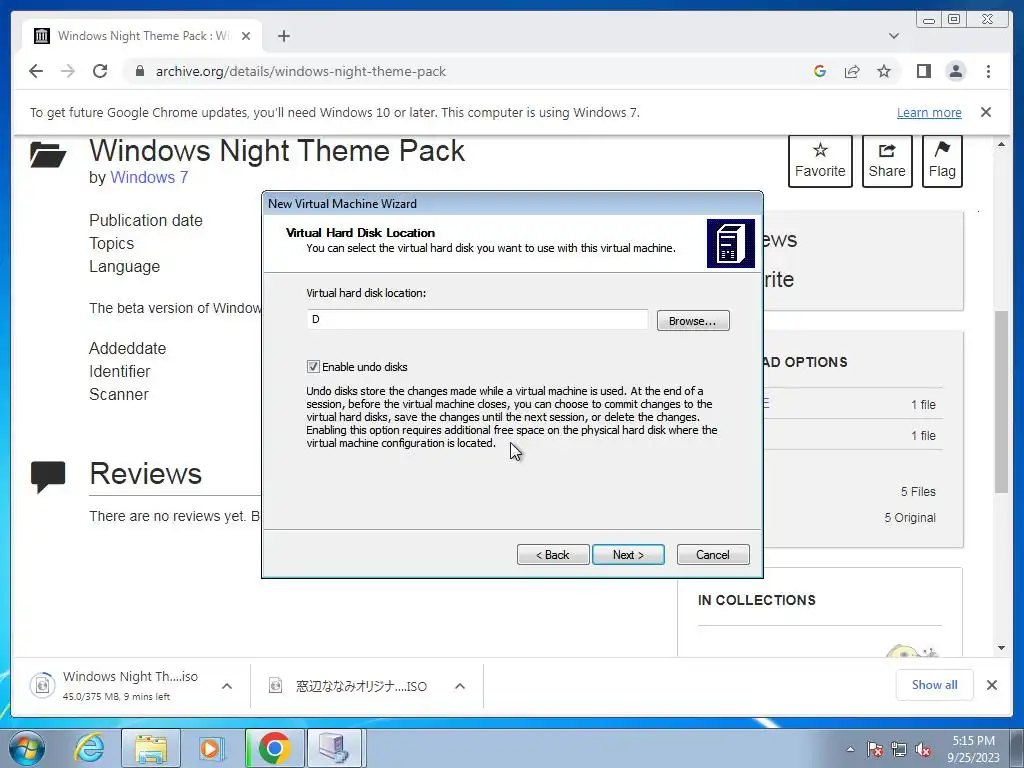The width and height of the screenshot is (1024, 768).
Task: Click the Chrome forward arrow
Action: (x=68, y=71)
